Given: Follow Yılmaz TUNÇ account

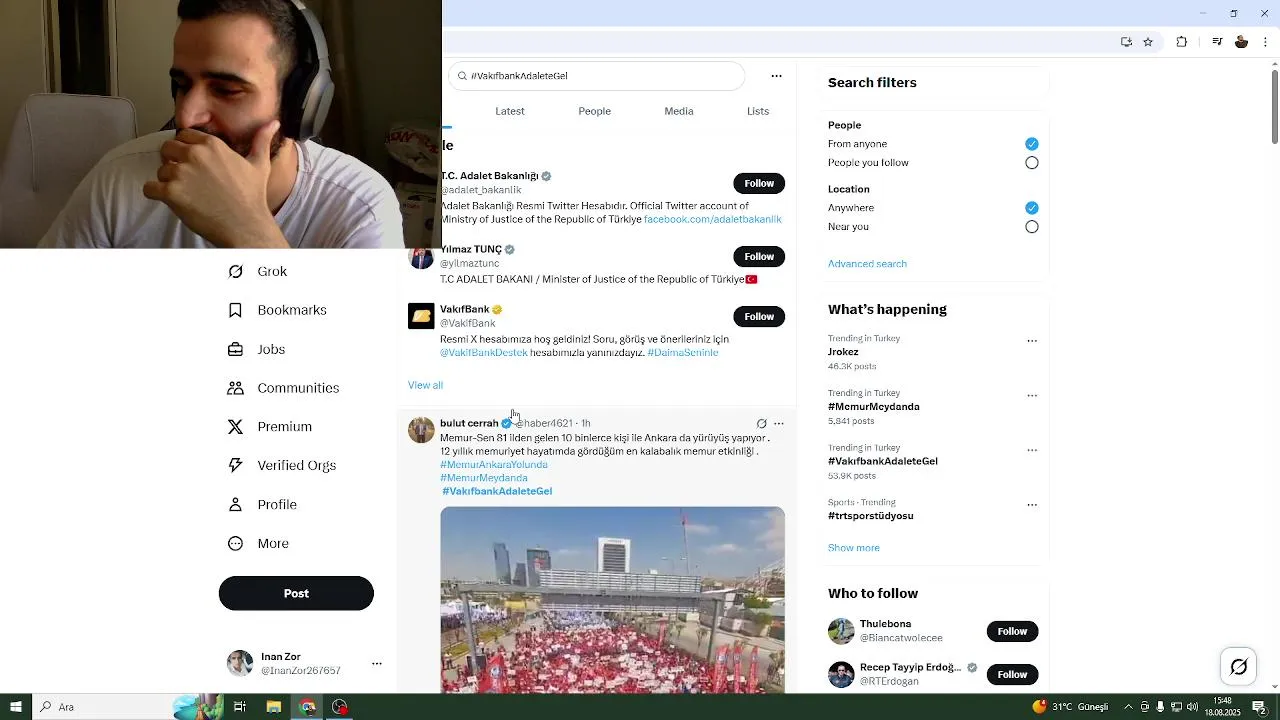Looking at the screenshot, I should (x=759, y=256).
